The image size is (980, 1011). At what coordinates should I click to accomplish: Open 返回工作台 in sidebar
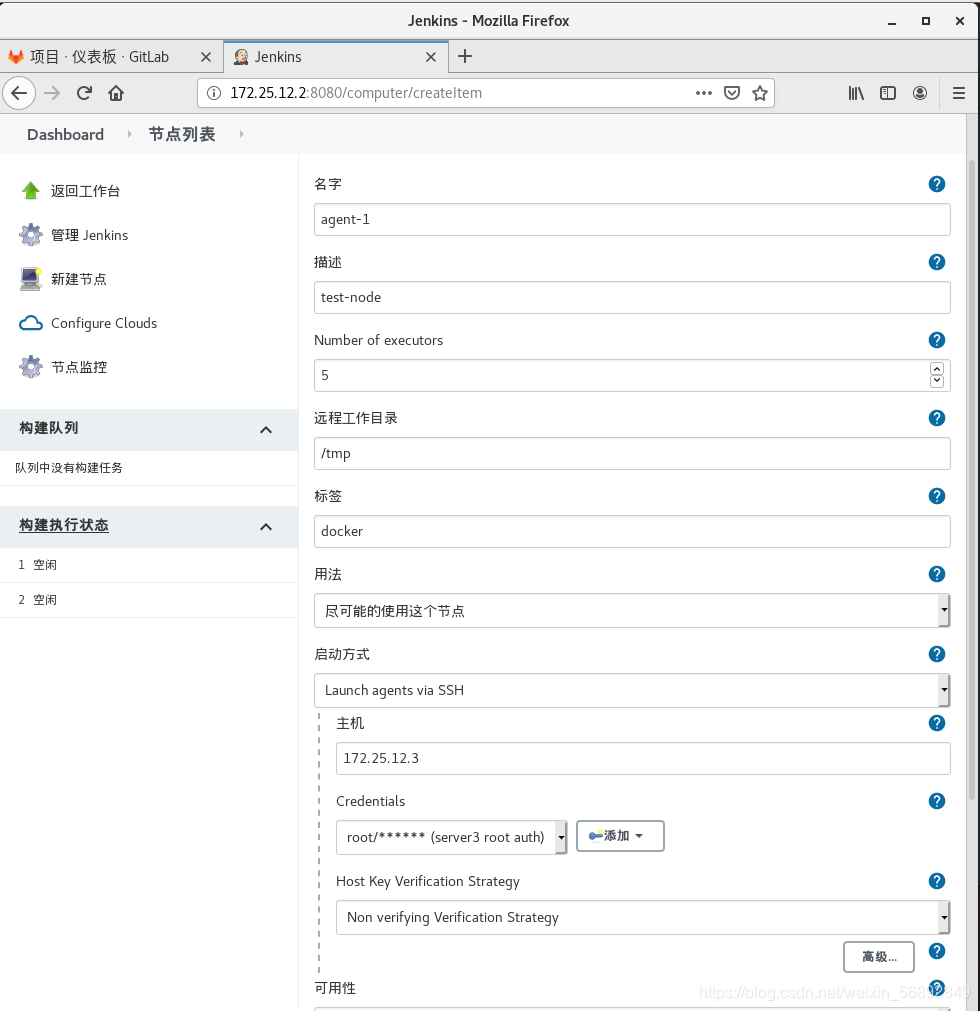(85, 191)
